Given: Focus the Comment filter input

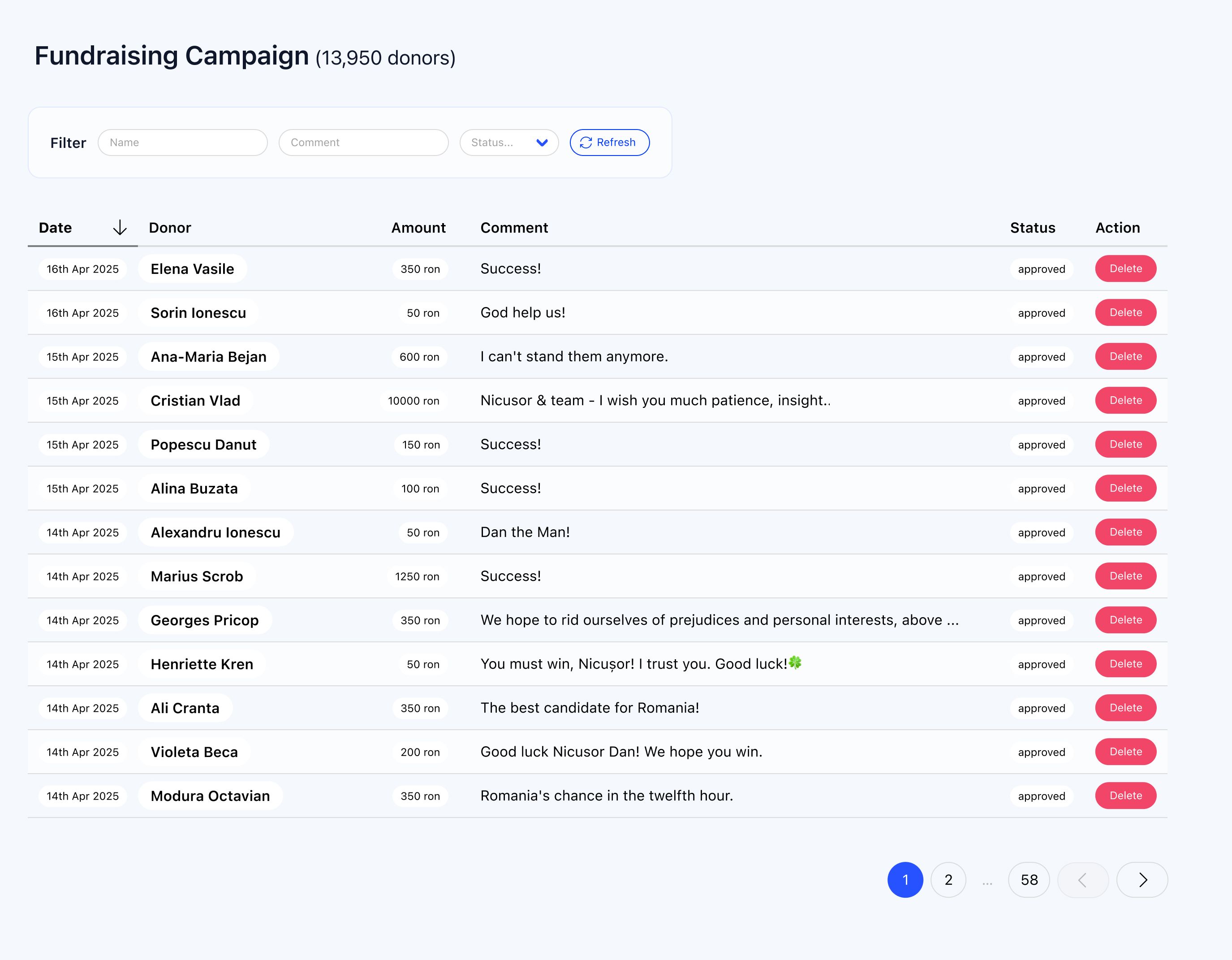Looking at the screenshot, I should pos(363,143).
